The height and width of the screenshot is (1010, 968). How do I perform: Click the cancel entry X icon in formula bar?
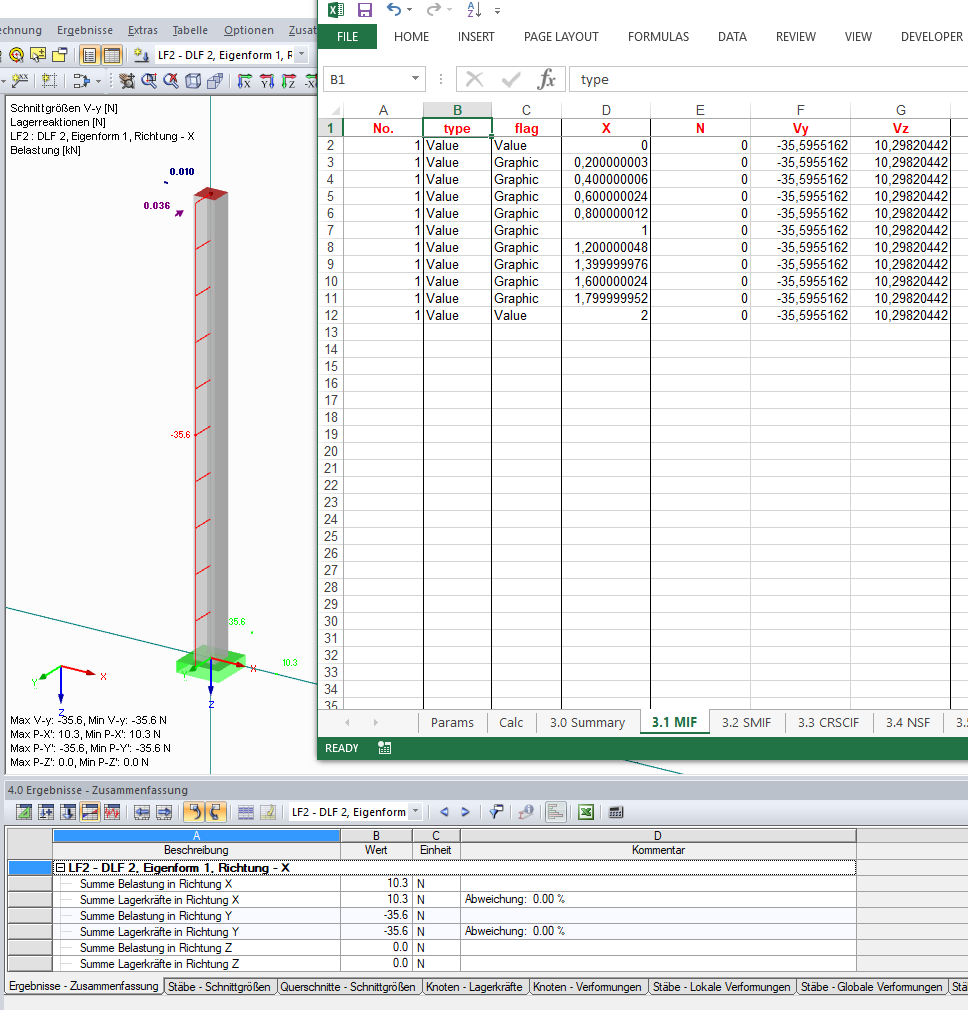tap(475, 79)
